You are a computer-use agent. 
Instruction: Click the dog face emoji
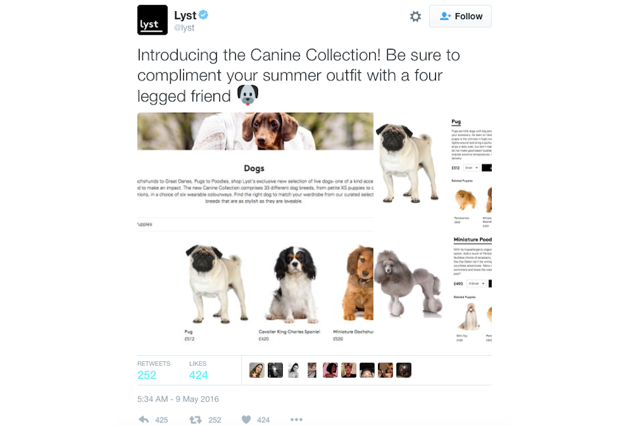pyautogui.click(x=248, y=95)
